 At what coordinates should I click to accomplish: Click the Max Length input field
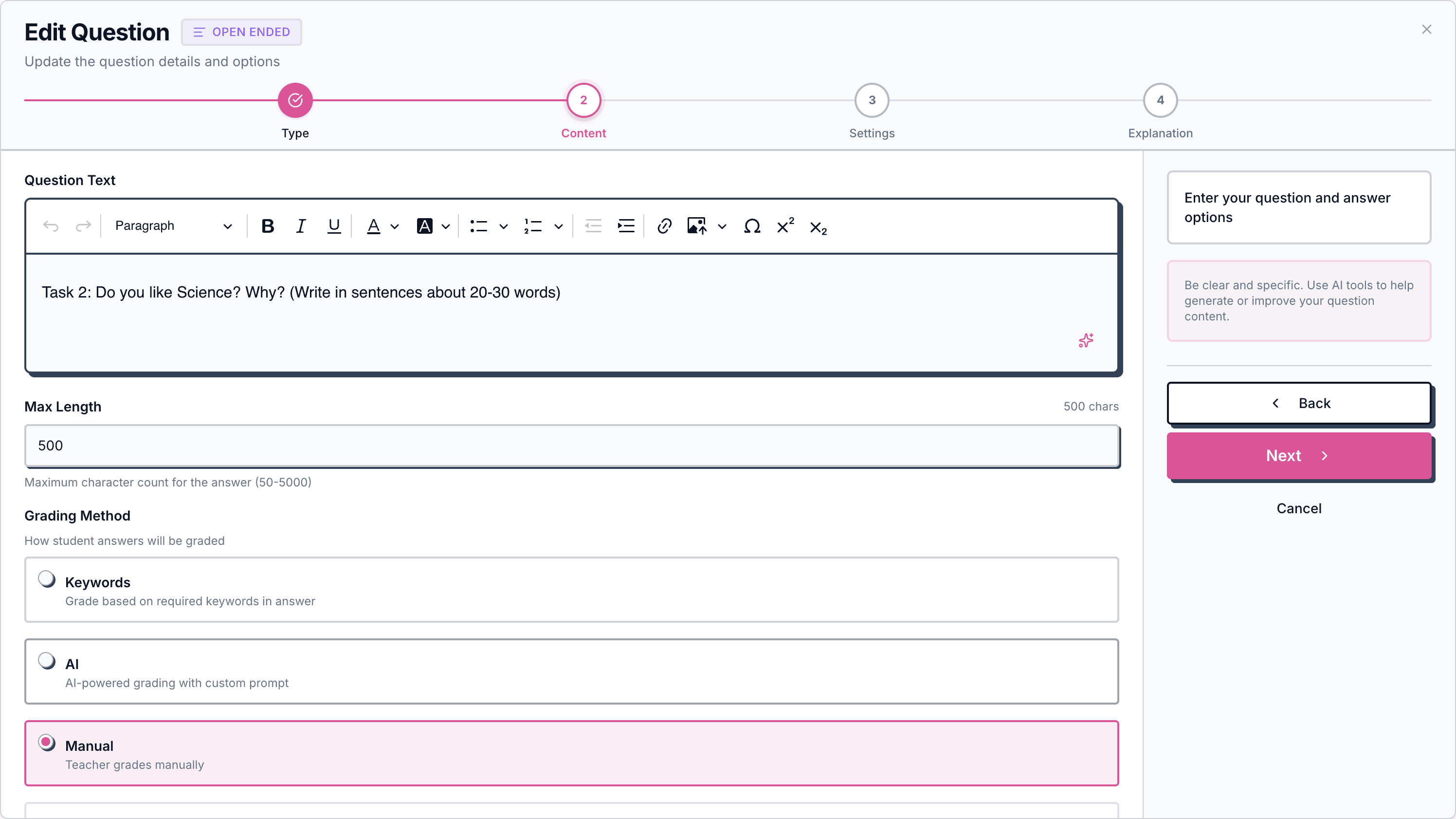(x=571, y=446)
